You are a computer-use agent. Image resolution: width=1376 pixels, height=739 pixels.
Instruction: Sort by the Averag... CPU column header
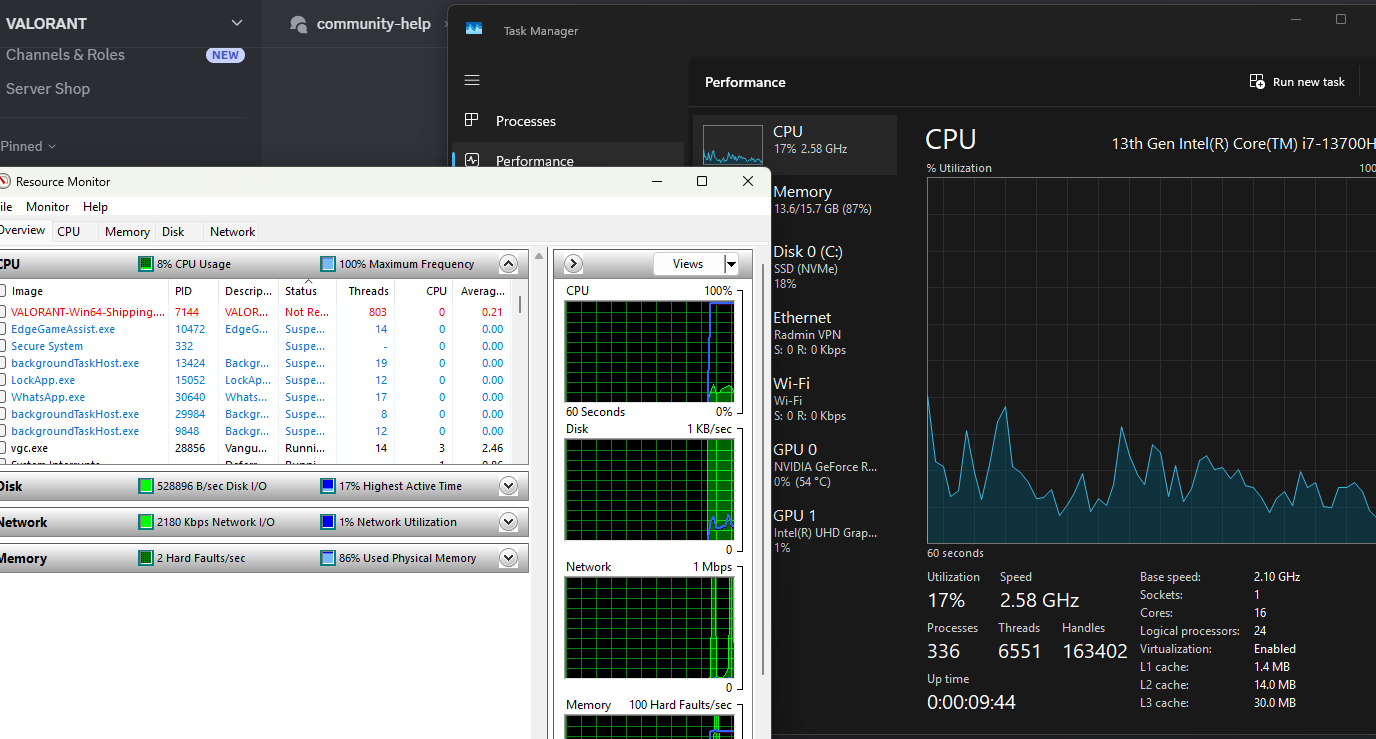(482, 291)
